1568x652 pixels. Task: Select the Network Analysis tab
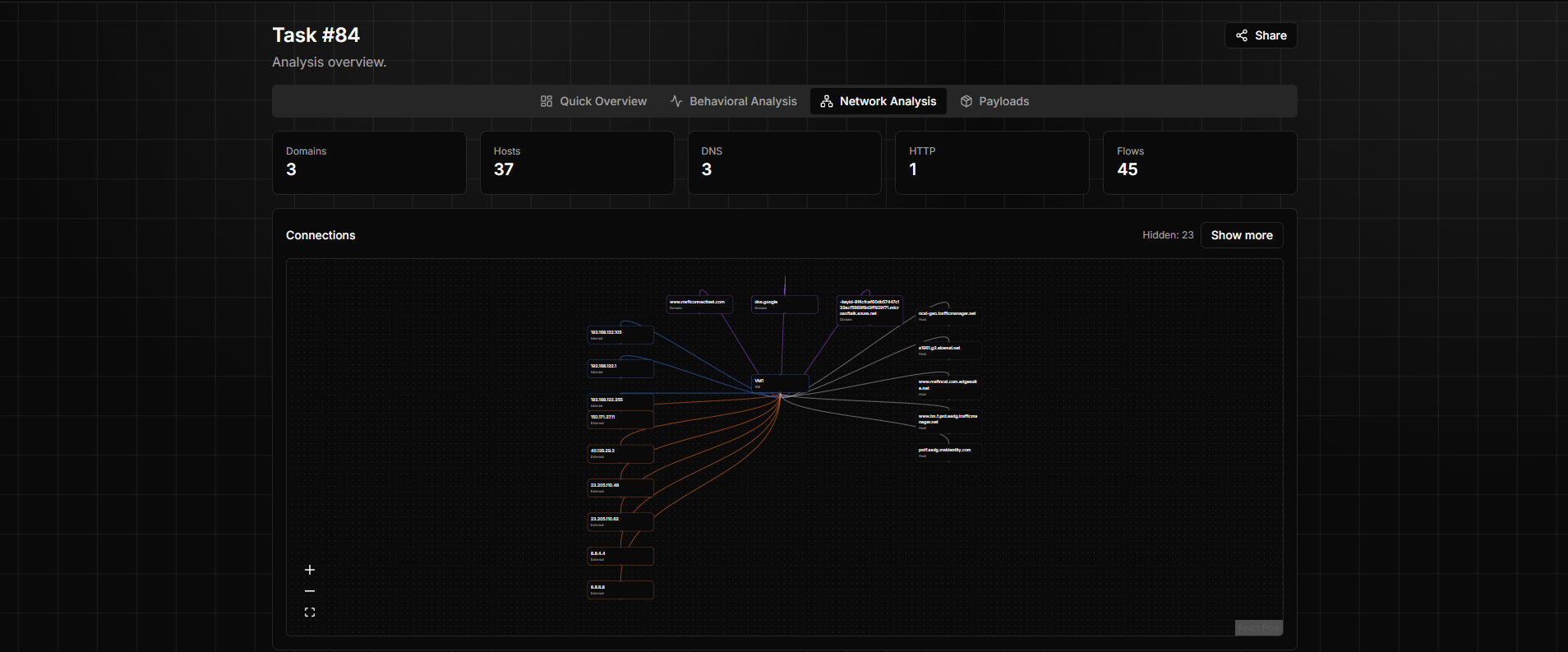(879, 101)
